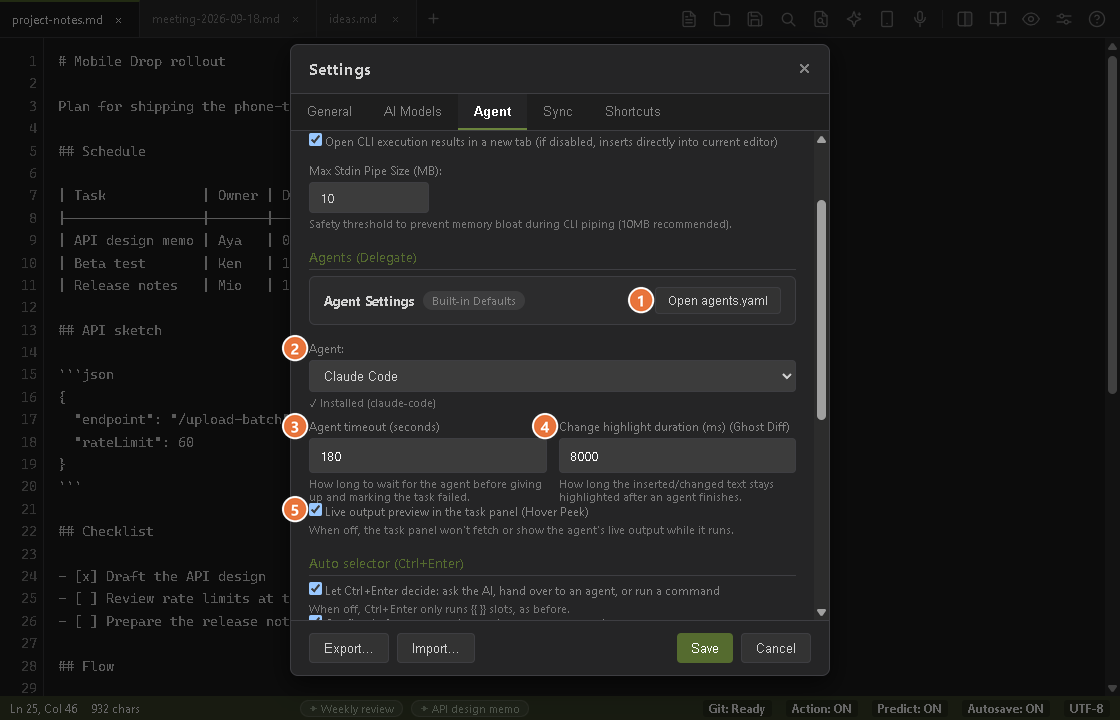The width and height of the screenshot is (1120, 720).
Task: Click the open book reading icon
Action: click(998, 19)
